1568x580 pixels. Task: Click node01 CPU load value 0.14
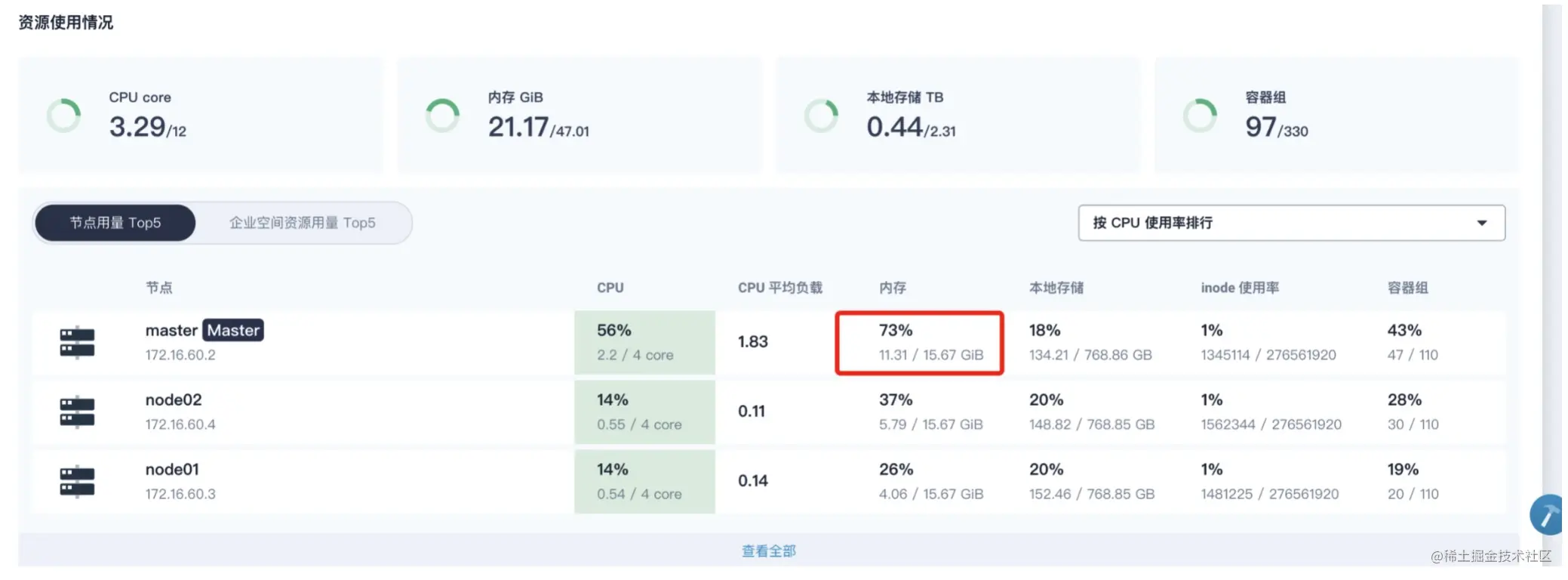(753, 481)
